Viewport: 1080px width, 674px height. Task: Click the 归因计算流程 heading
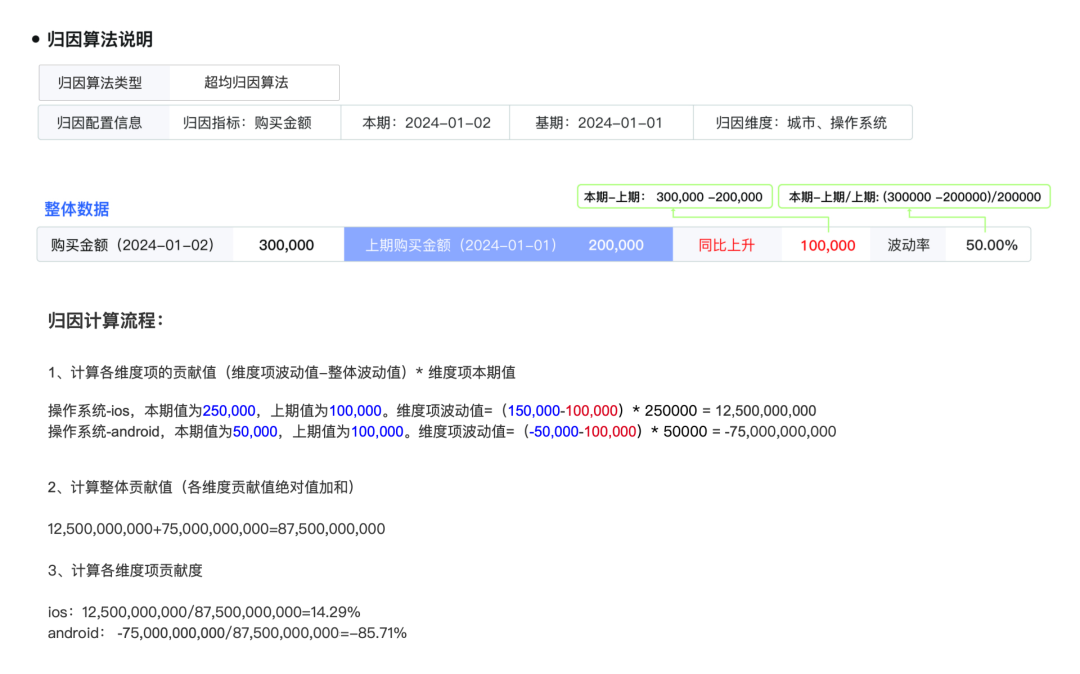105,321
